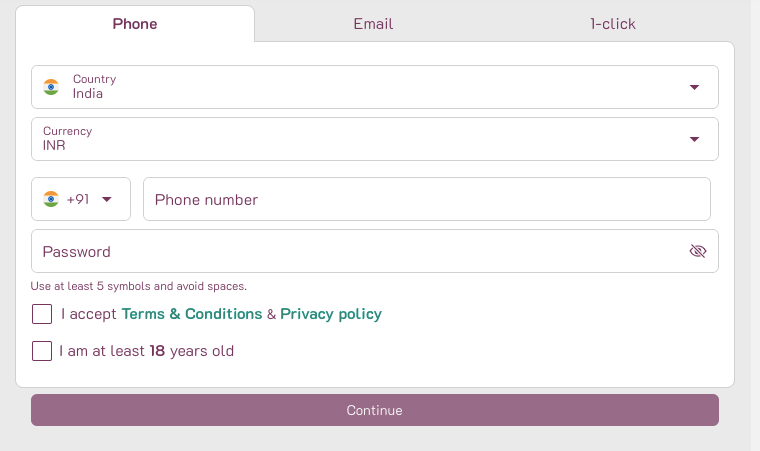The width and height of the screenshot is (760, 451).
Task: Click the arrow next to +91
Action: pyautogui.click(x=107, y=199)
